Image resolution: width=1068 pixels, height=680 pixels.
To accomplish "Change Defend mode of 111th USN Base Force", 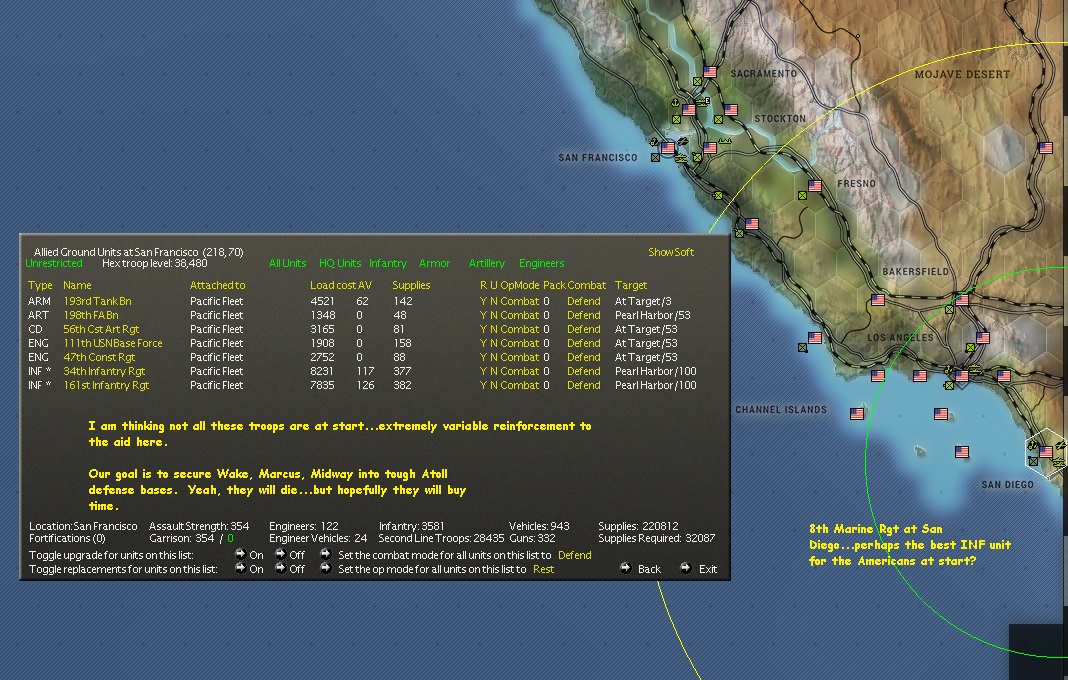I will [584, 343].
